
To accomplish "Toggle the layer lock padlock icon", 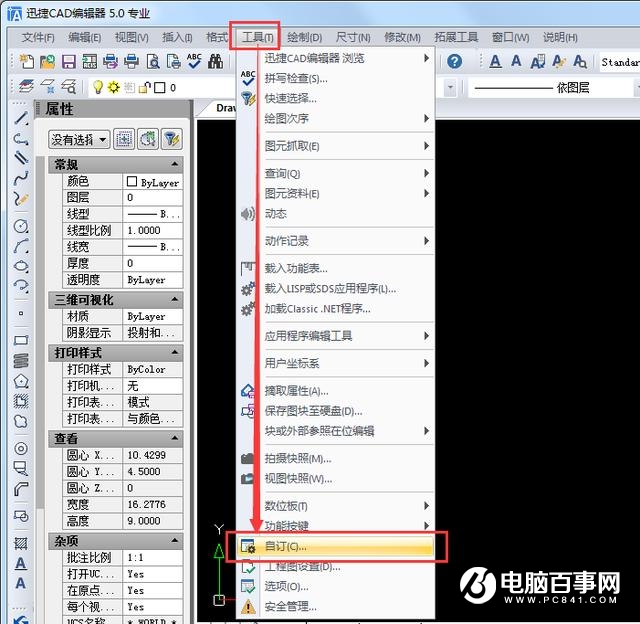I will coord(144,87).
